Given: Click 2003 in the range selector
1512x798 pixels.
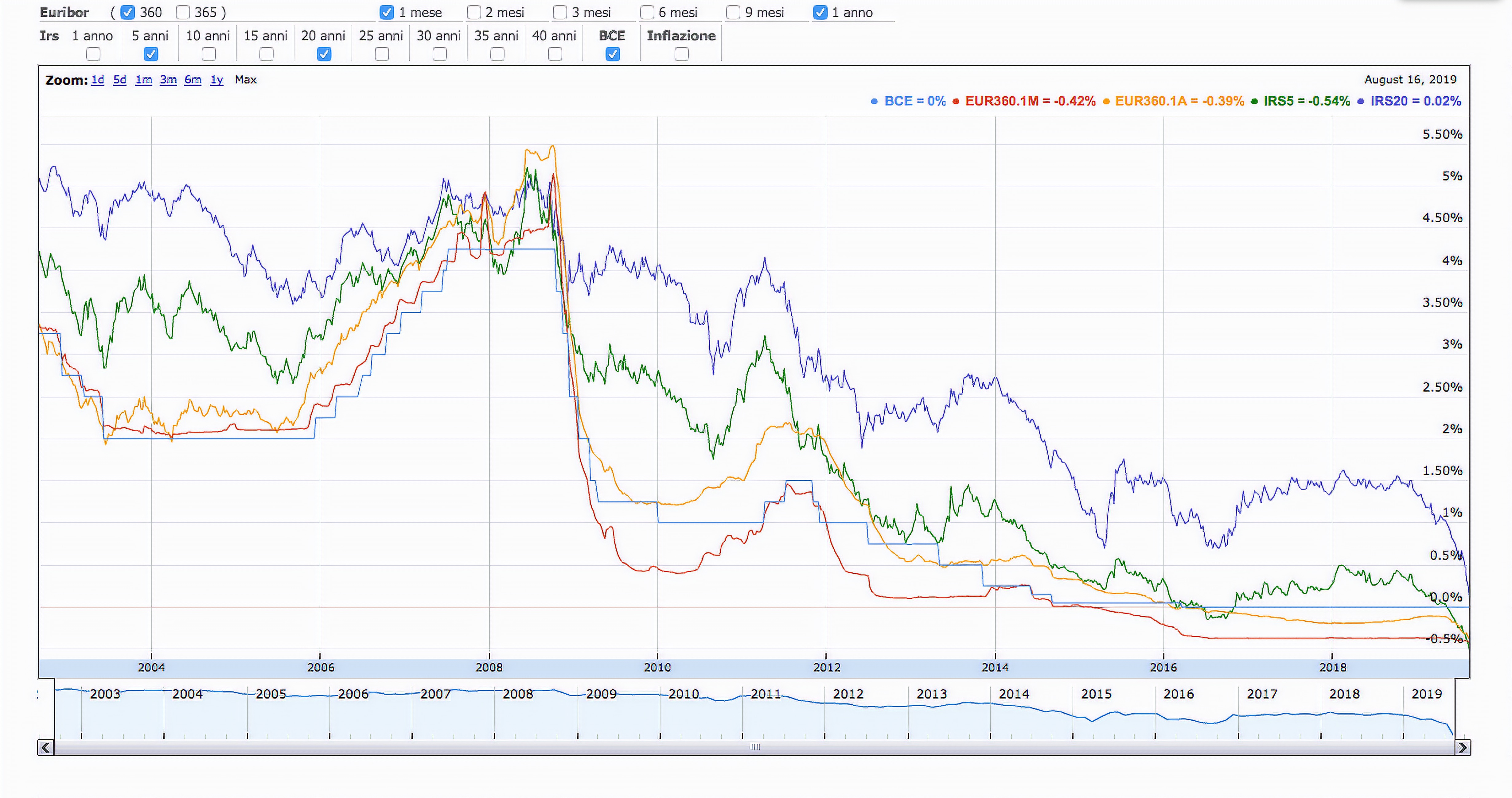Looking at the screenshot, I should 105,694.
